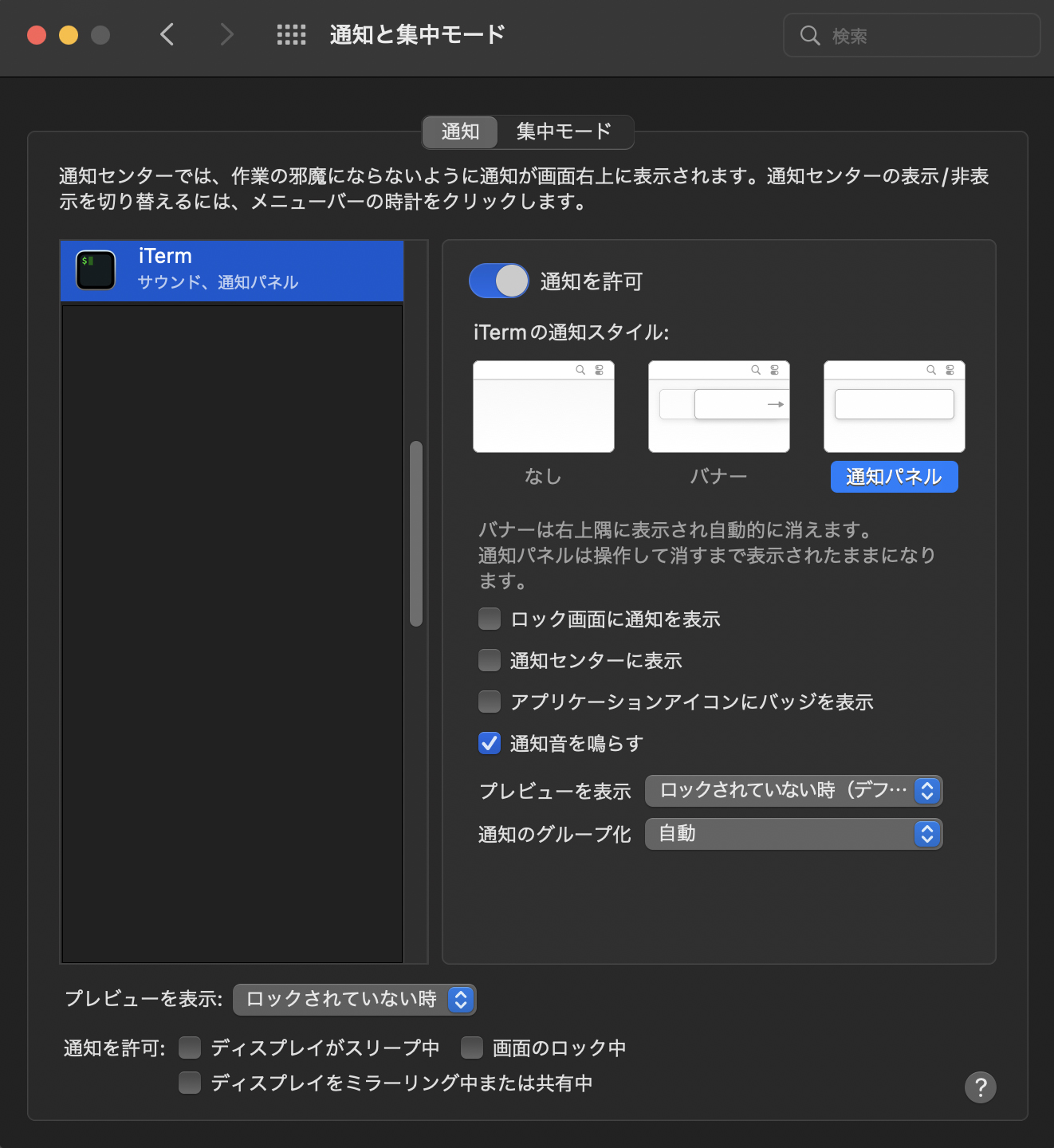Viewport: 1054px width, 1148px height.
Task: Switch to the 集中モード tab
Action: coord(563,132)
